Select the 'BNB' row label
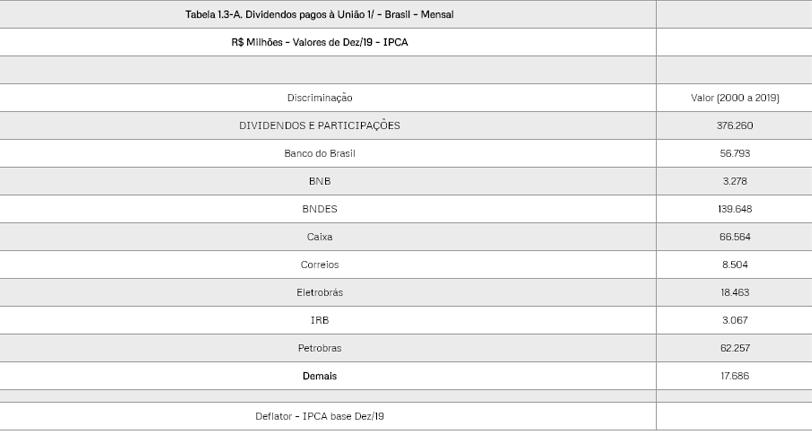Viewport: 812px width, 431px height. [x=319, y=181]
